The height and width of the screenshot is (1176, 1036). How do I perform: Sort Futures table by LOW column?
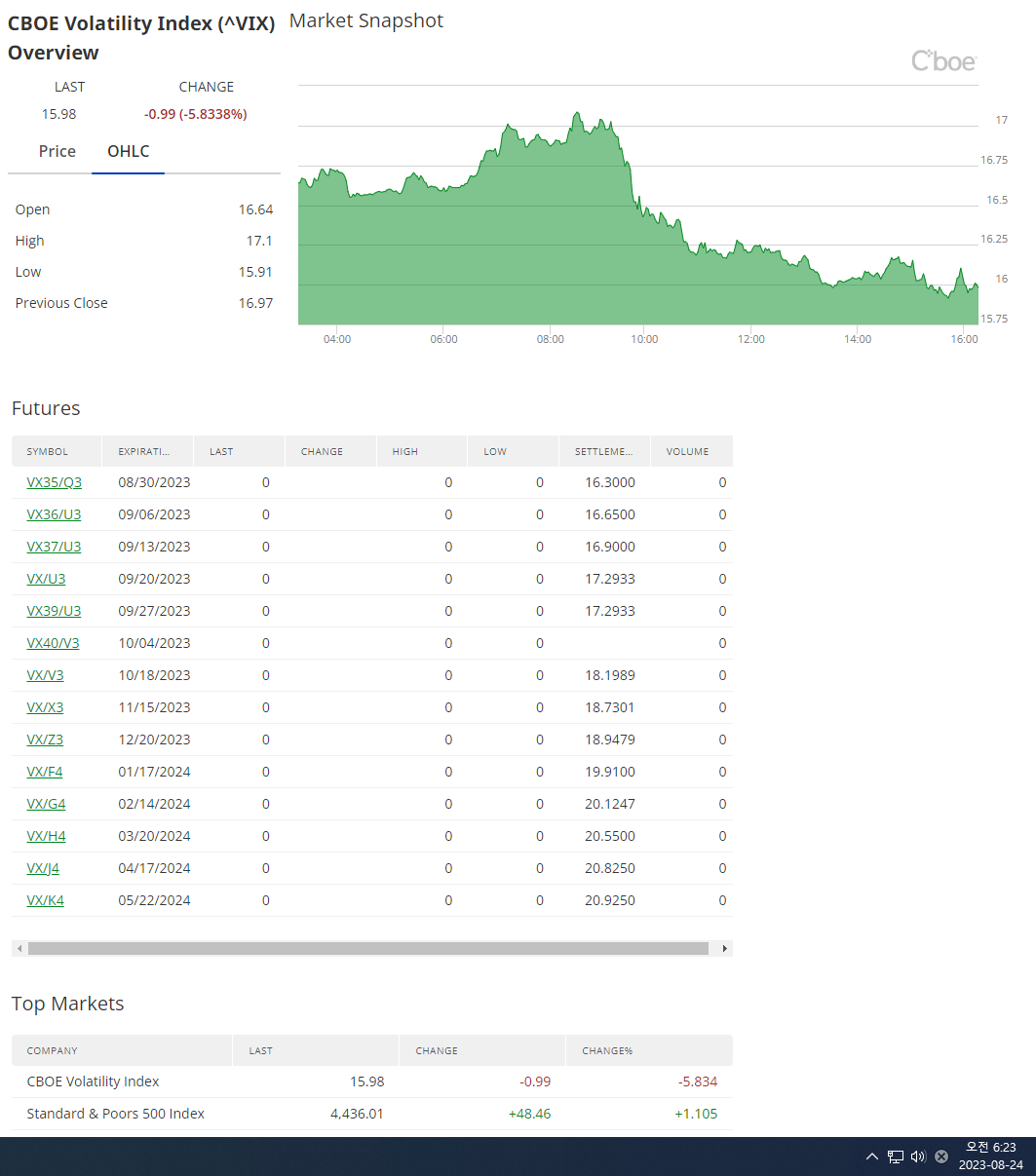pyautogui.click(x=514, y=451)
